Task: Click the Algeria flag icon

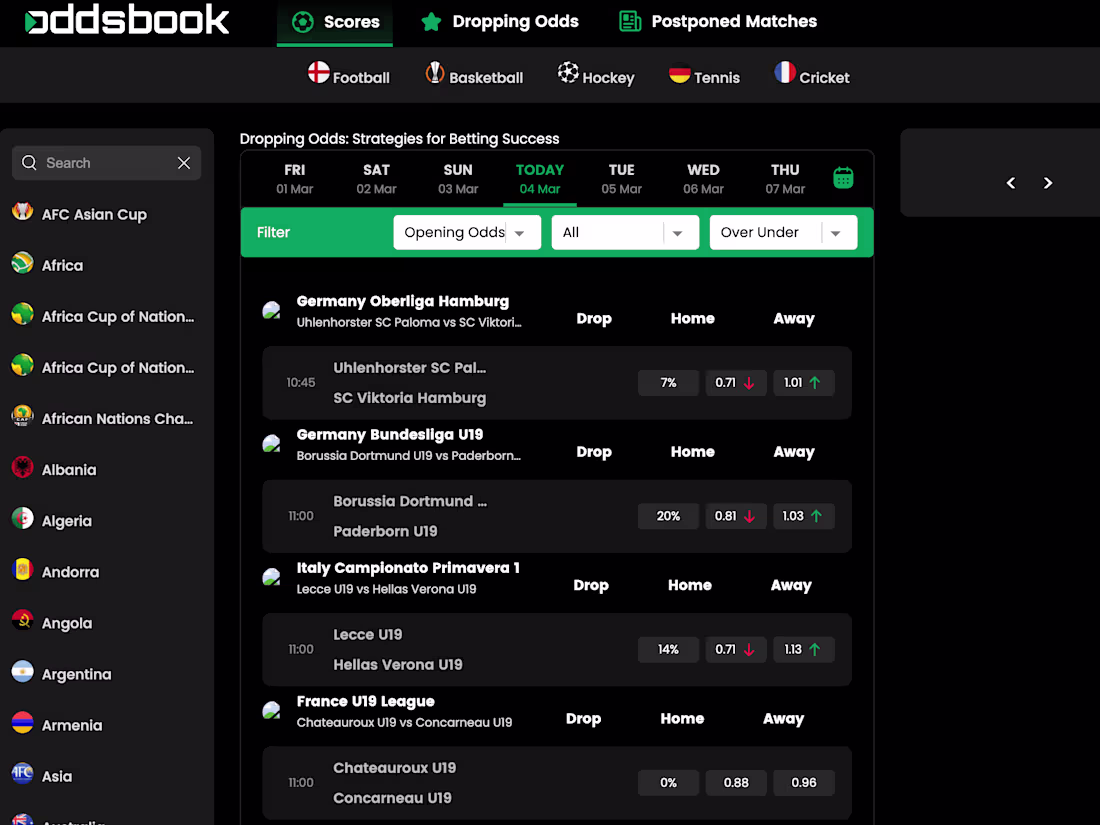Action: click(x=22, y=518)
